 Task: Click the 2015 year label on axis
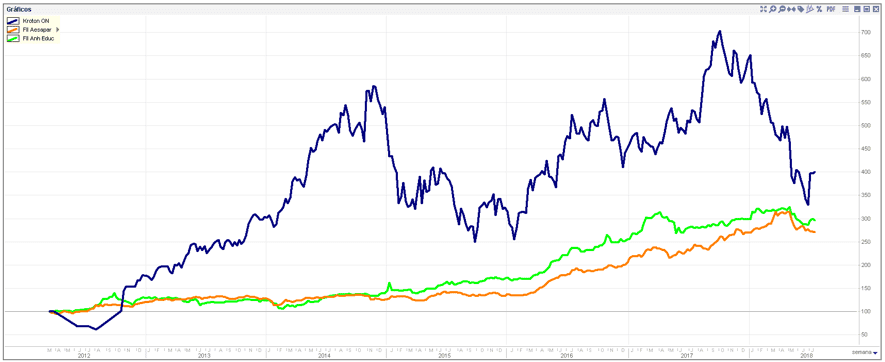[445, 356]
